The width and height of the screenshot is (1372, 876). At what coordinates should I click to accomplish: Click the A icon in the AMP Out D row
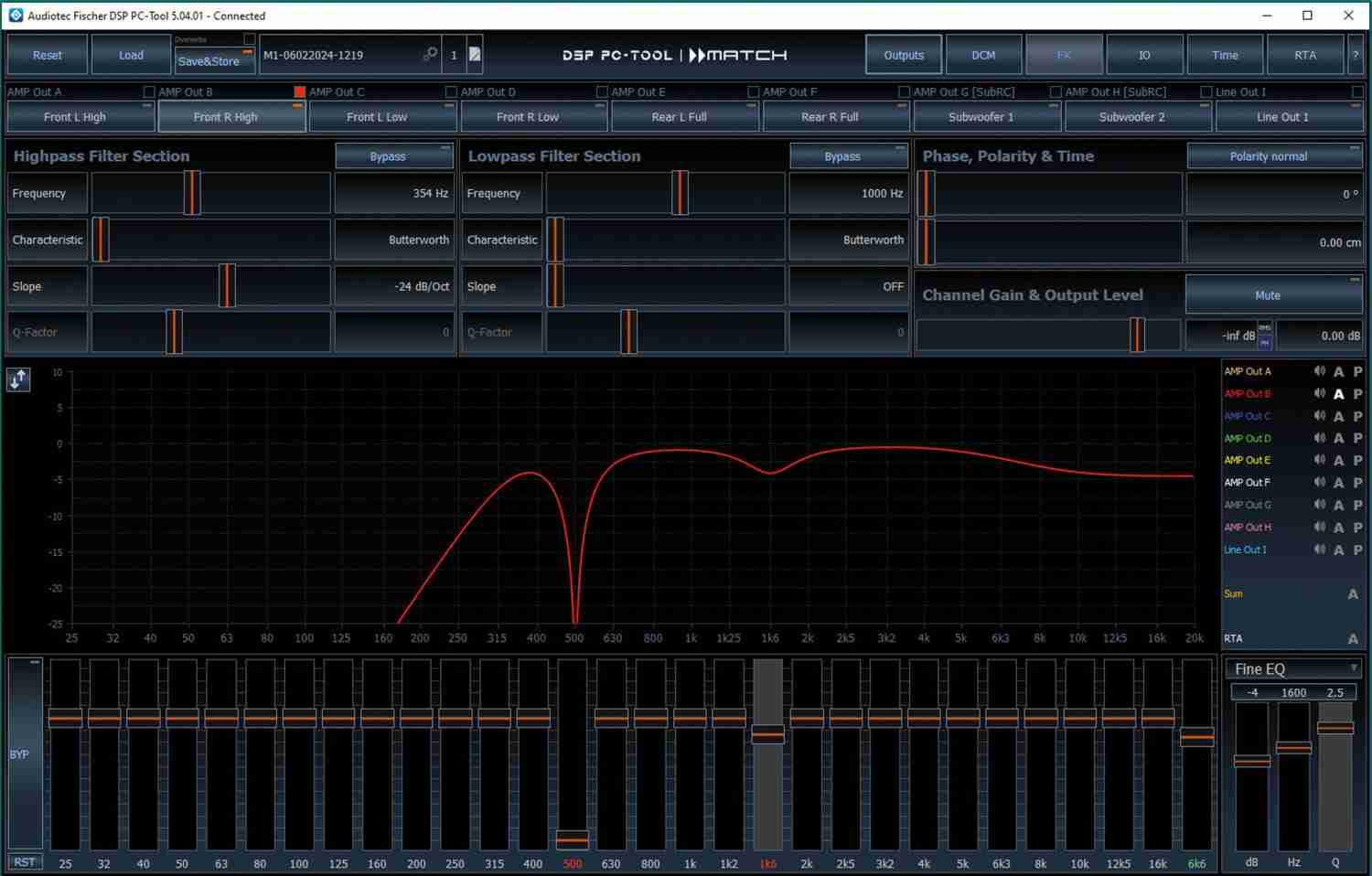(x=1339, y=439)
